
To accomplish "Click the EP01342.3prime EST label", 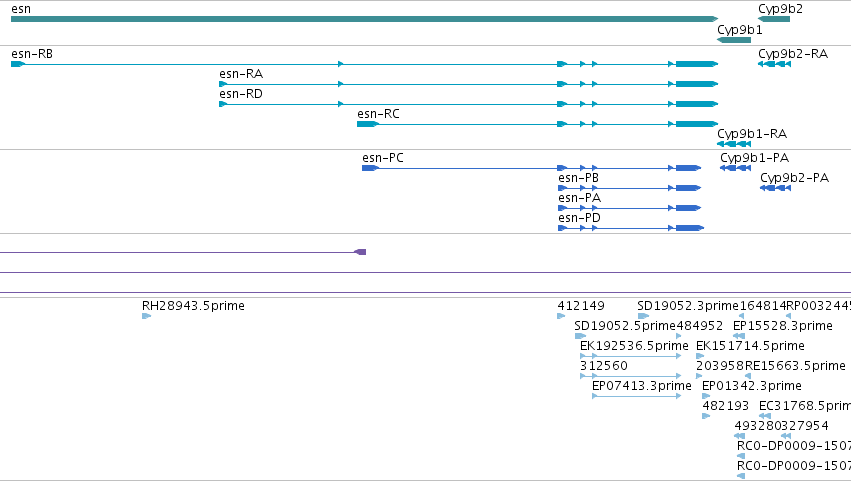I will pos(752,387).
